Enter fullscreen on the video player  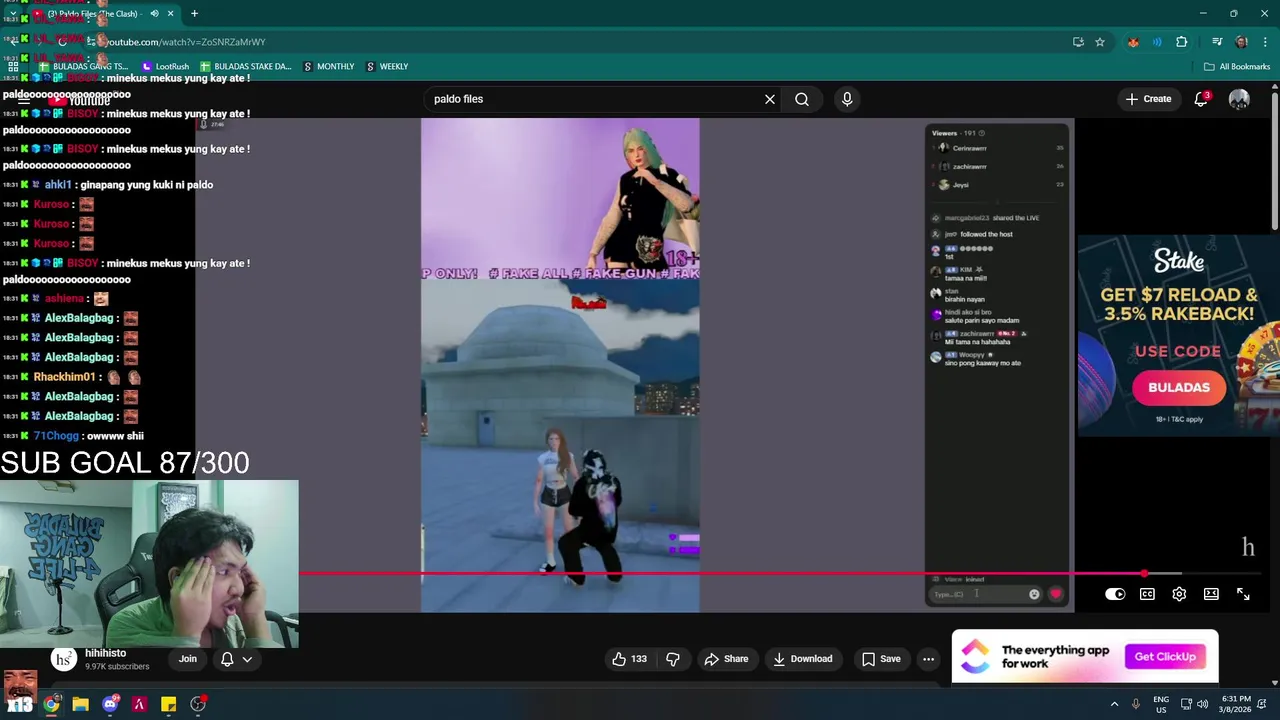coord(1243,594)
